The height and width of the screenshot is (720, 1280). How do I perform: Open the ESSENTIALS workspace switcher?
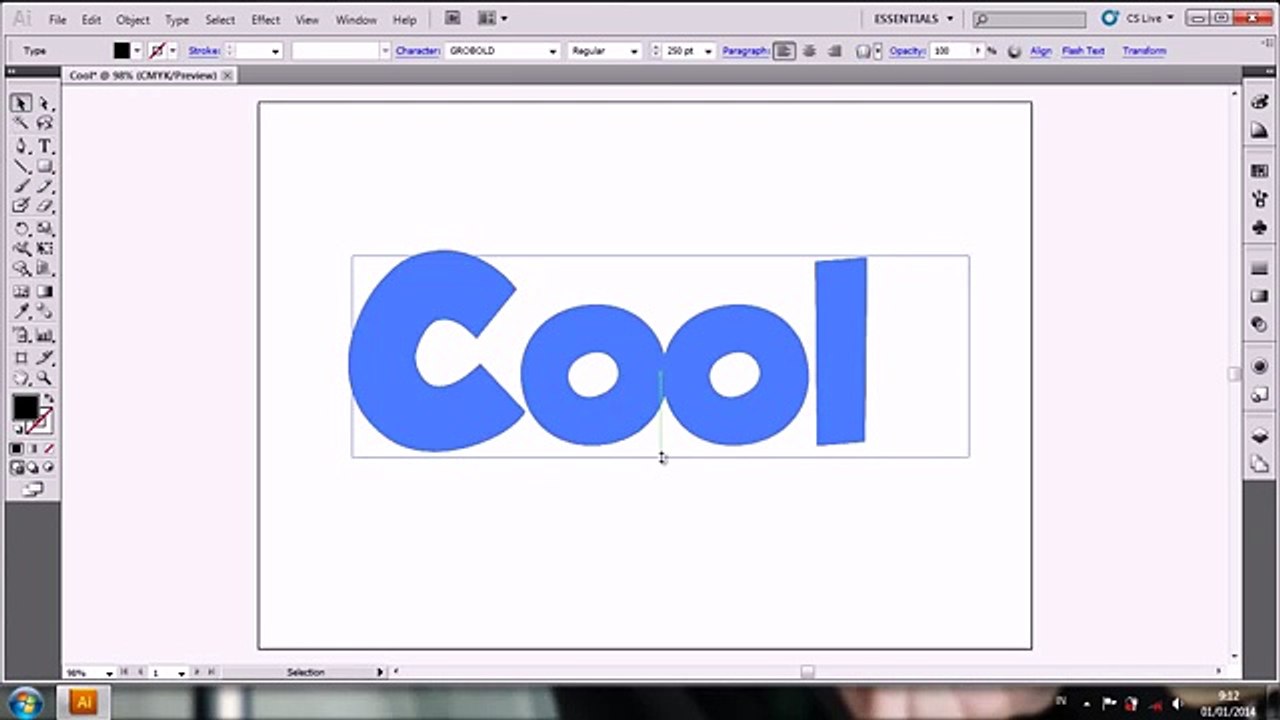point(913,19)
